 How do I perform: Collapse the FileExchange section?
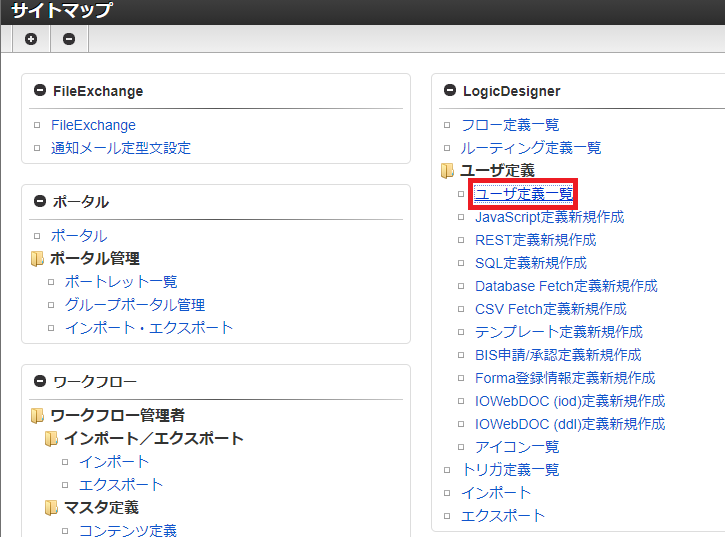pos(40,90)
